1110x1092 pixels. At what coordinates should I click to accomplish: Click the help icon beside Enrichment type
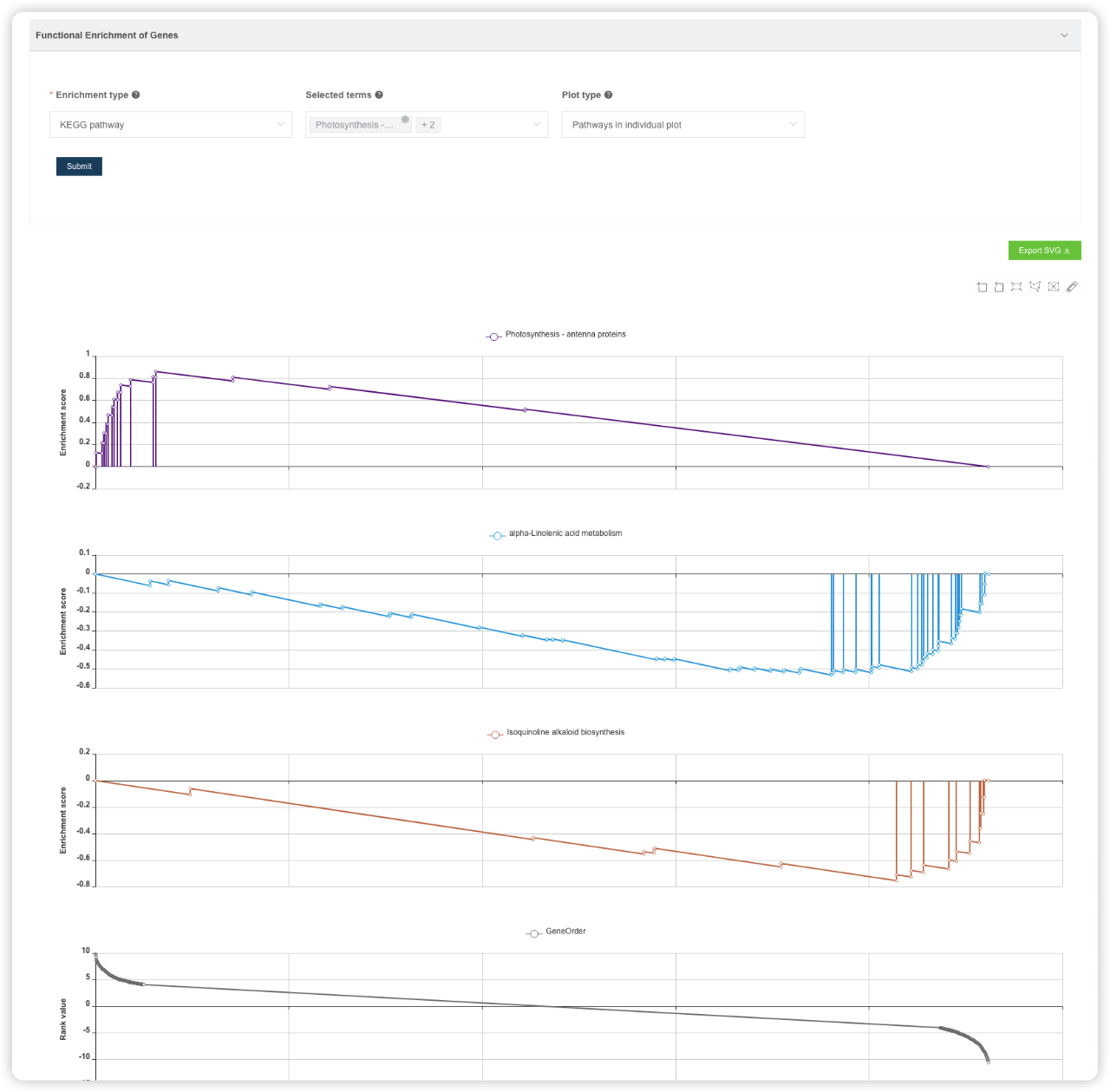click(136, 95)
